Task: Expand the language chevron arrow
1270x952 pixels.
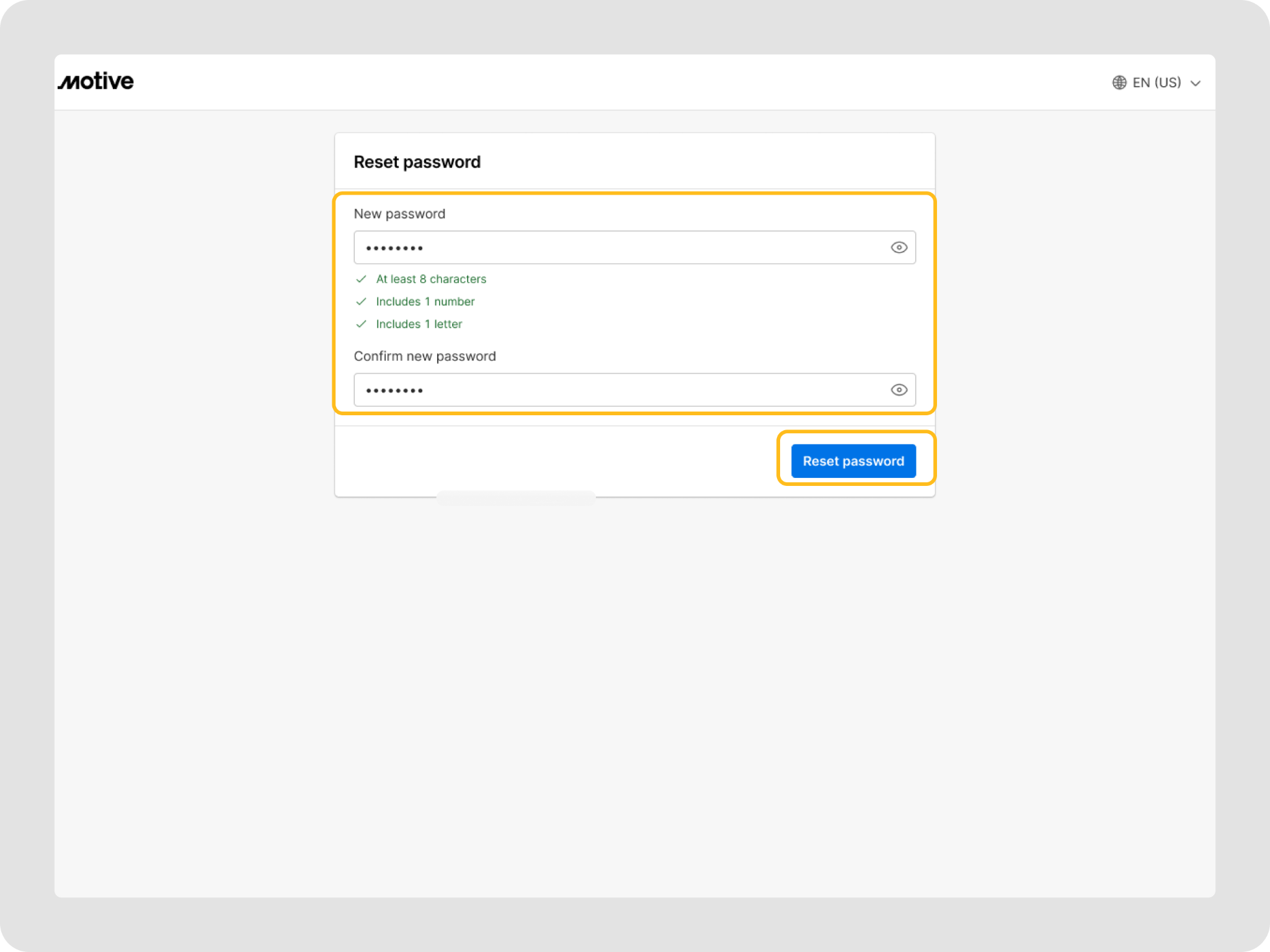Action: click(x=1196, y=83)
